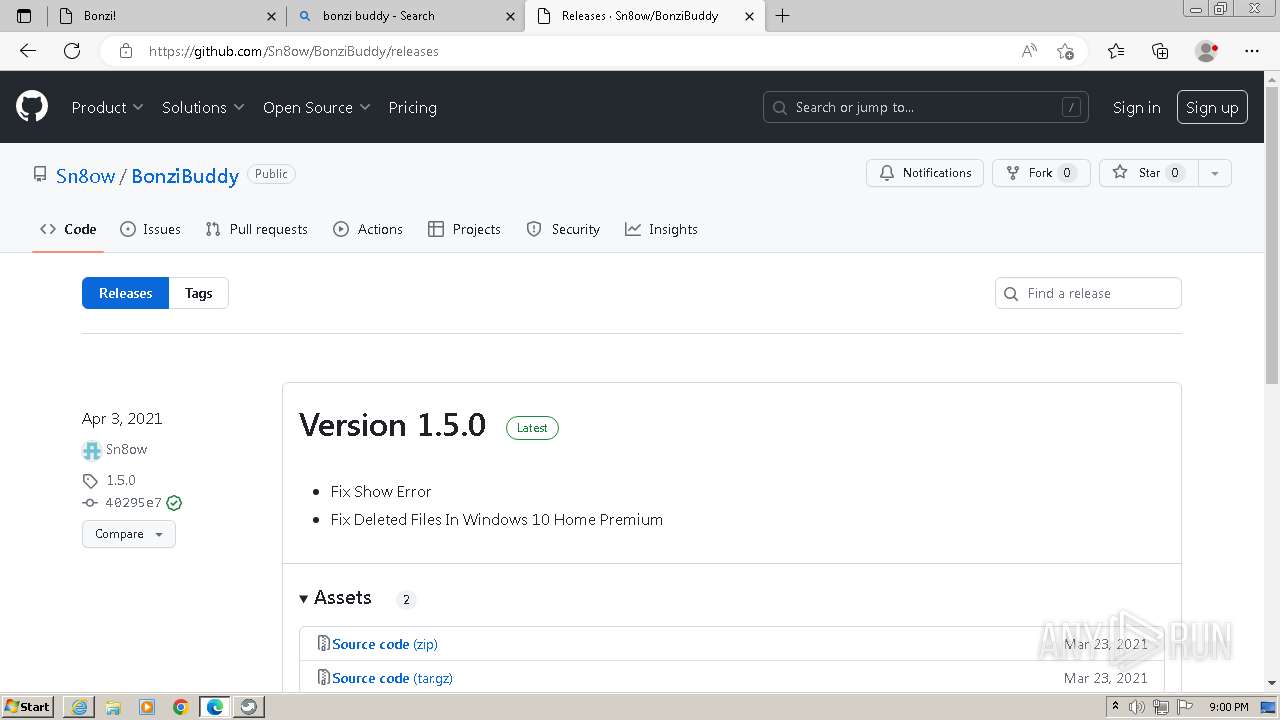Open the 1.5.0 tag link
The height and width of the screenshot is (720, 1280).
tap(121, 481)
